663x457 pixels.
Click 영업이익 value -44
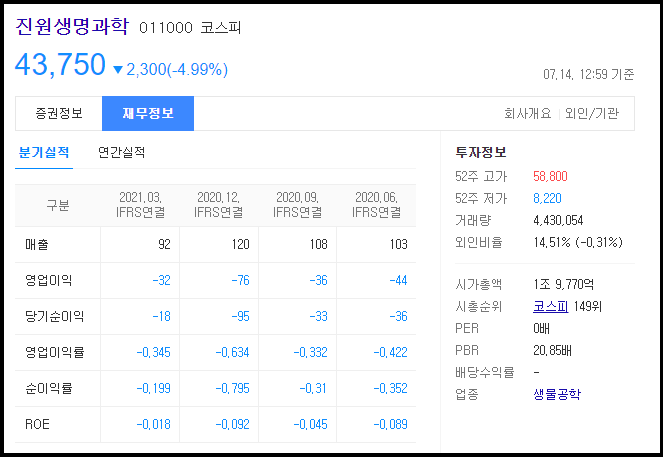(398, 280)
